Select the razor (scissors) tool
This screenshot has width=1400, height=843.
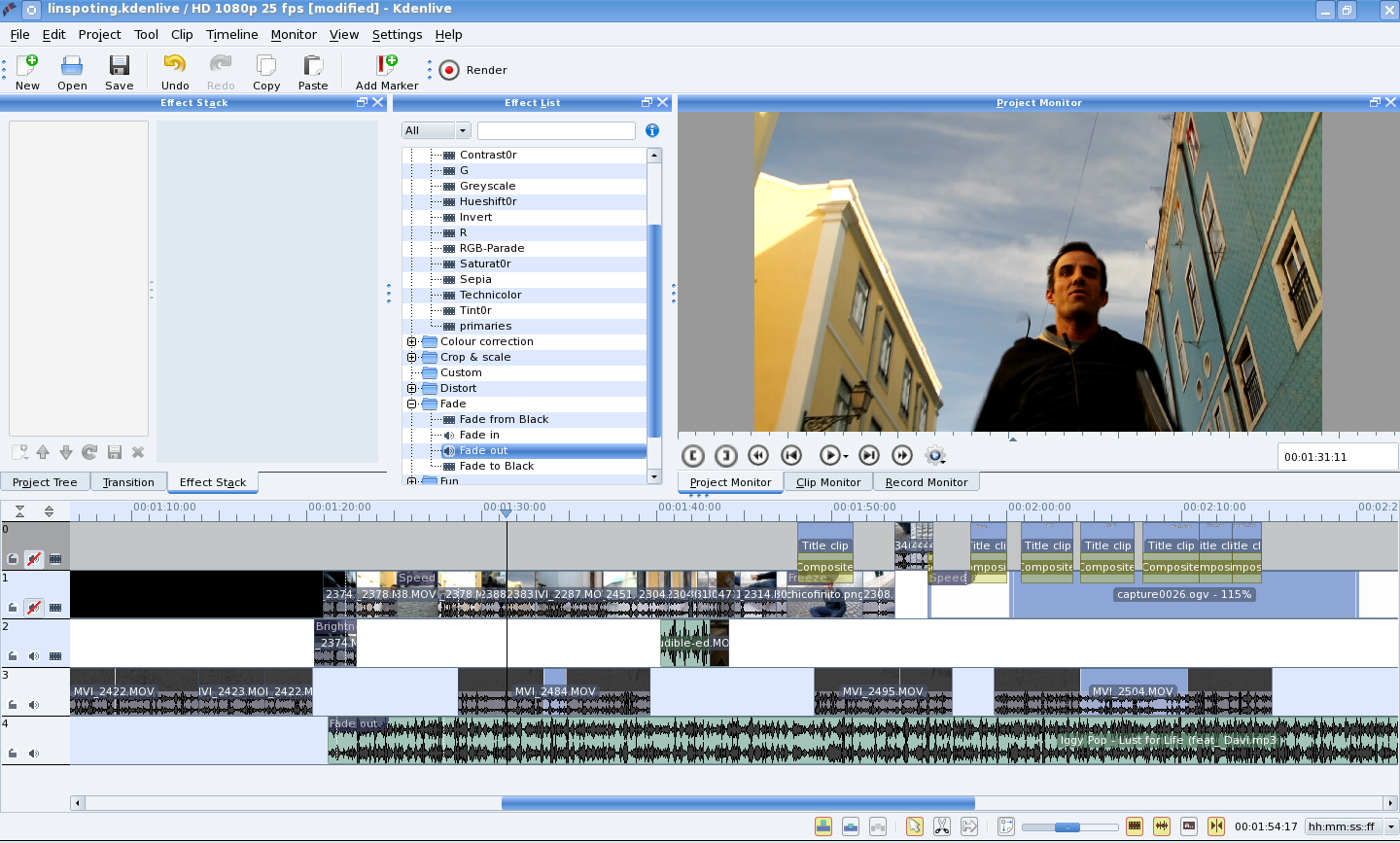tap(941, 826)
